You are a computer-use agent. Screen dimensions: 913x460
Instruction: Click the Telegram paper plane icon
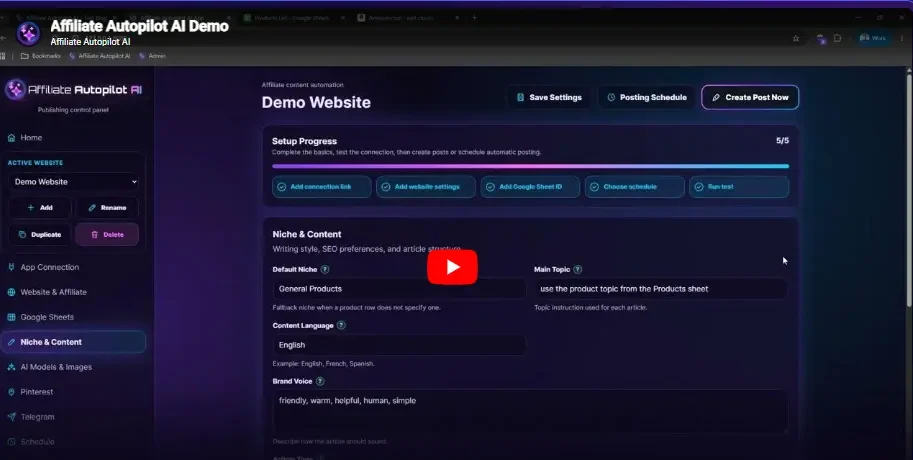pos(11,417)
